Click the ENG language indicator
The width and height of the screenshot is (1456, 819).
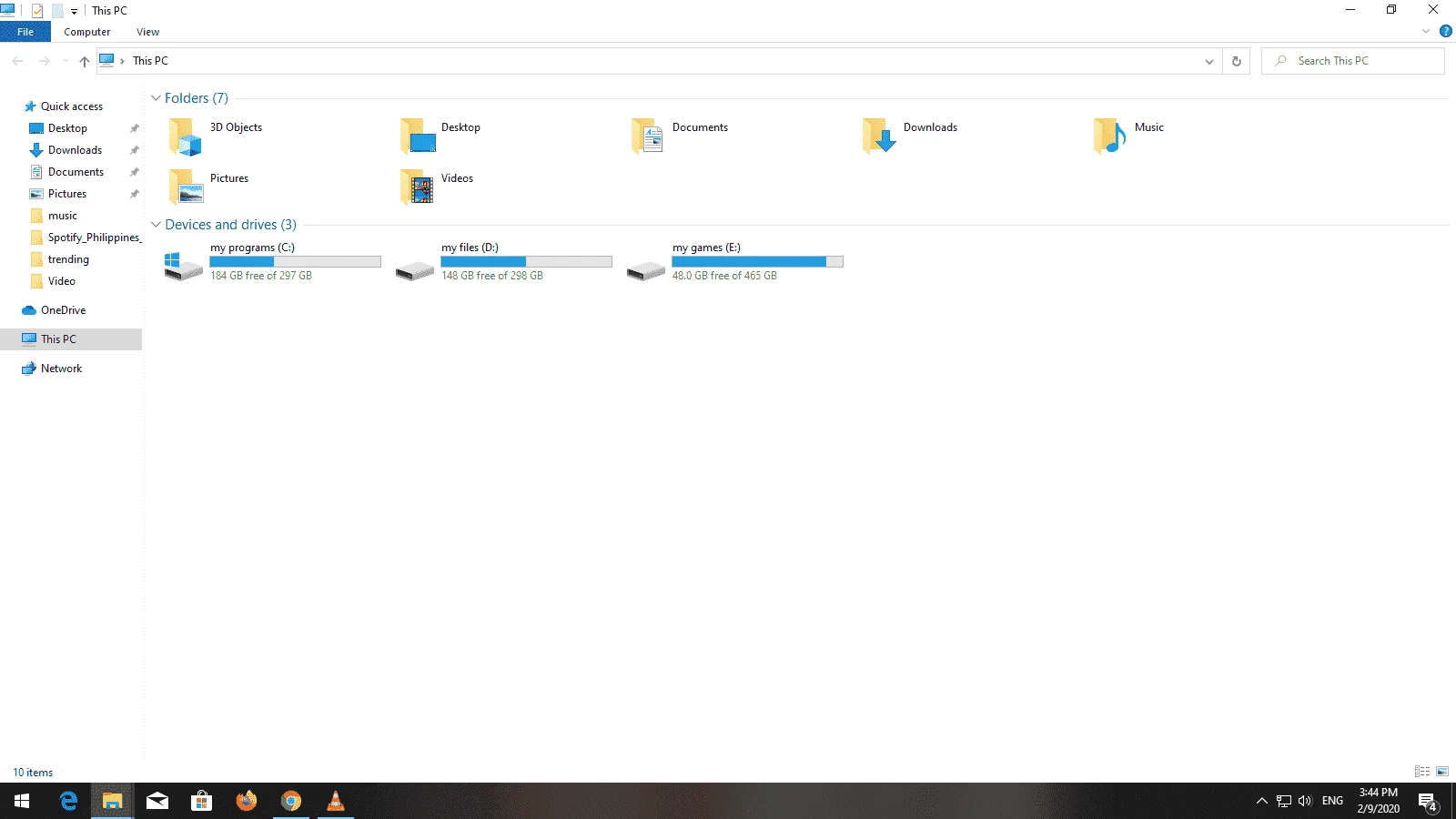pos(1332,801)
